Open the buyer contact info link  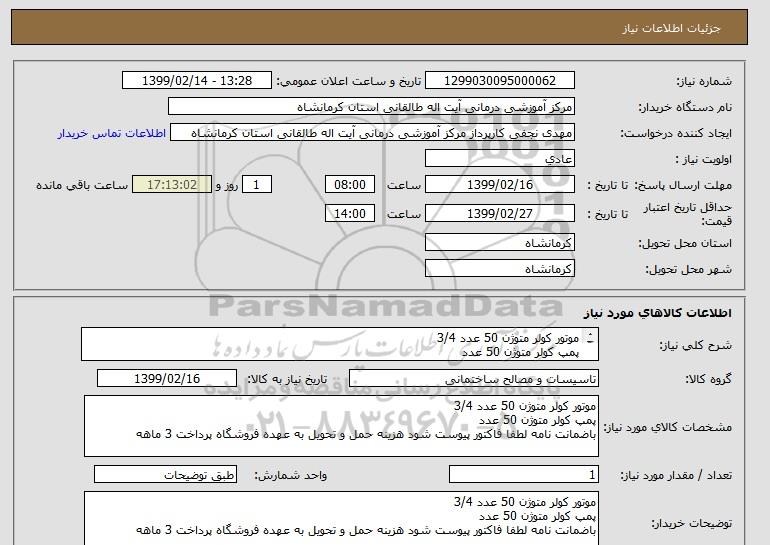pyautogui.click(x=111, y=133)
